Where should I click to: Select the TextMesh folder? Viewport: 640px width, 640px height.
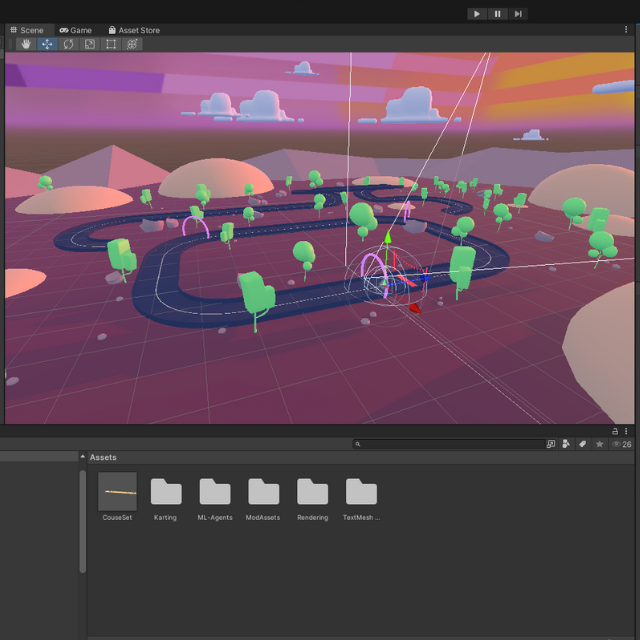click(x=361, y=491)
